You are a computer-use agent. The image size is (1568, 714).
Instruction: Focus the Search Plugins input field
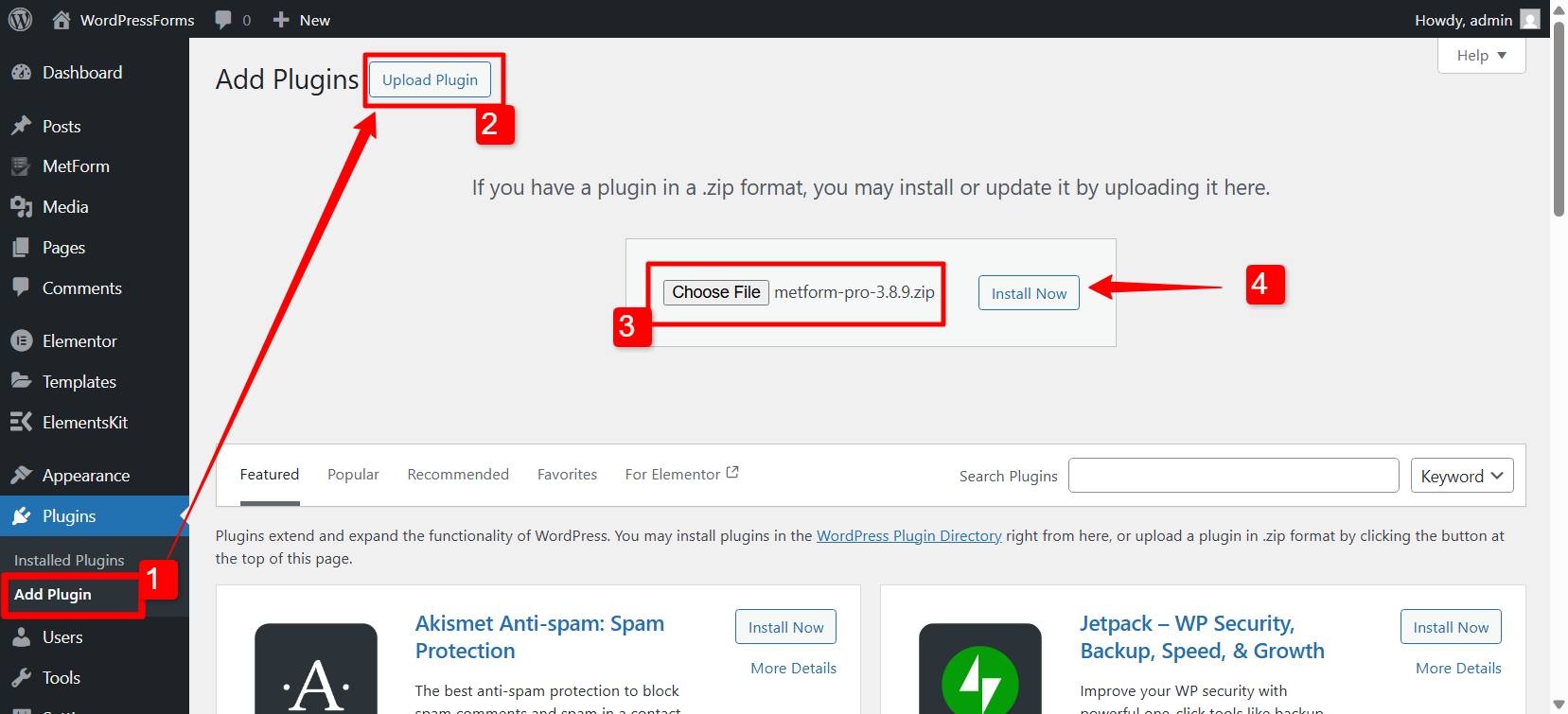pyautogui.click(x=1233, y=476)
